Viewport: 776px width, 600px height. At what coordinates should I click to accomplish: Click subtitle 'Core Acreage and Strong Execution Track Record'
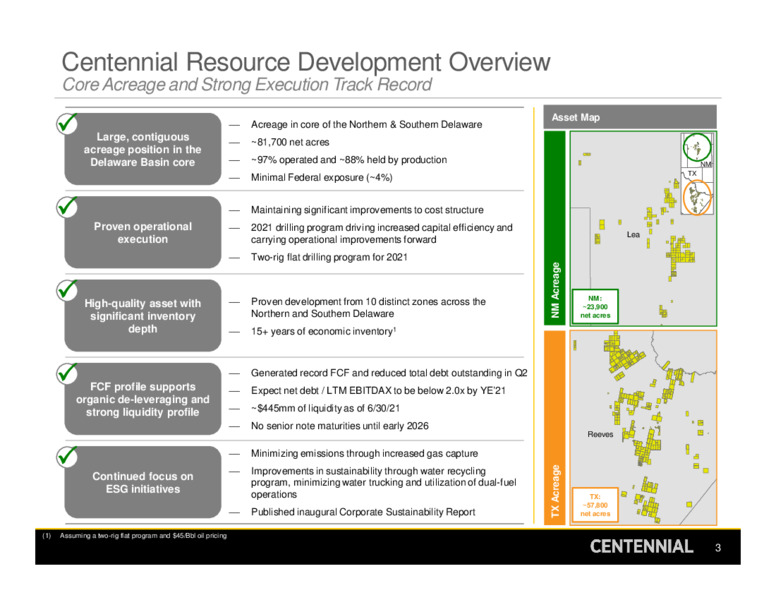pos(247,85)
